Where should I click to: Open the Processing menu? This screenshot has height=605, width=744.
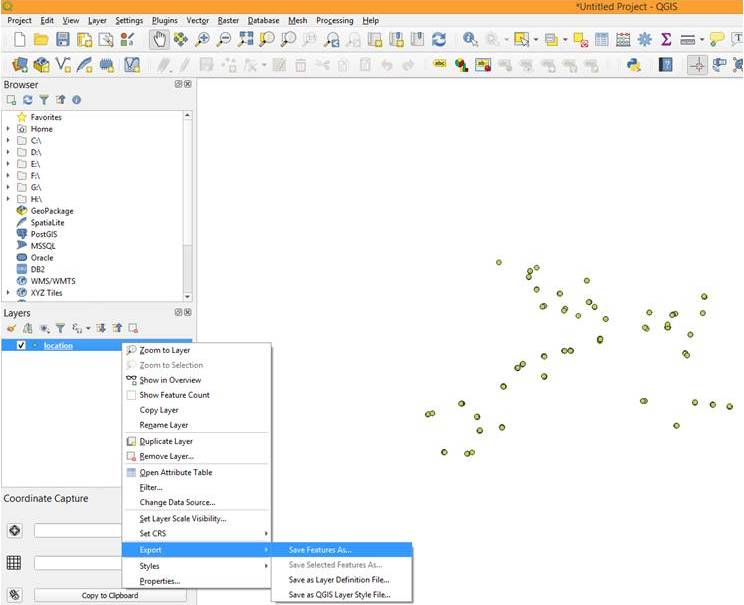point(335,20)
